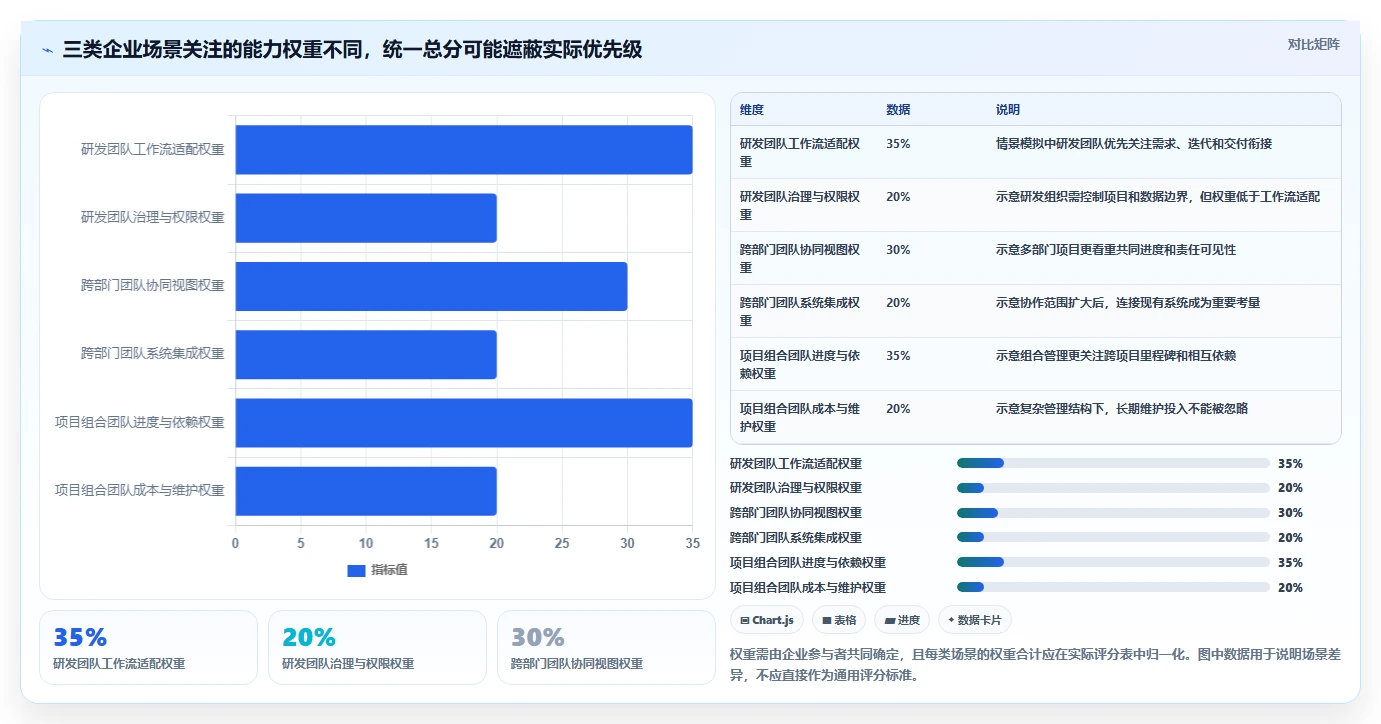Select the 项目组合团队进度与依赖权重 bar in chart

point(464,422)
